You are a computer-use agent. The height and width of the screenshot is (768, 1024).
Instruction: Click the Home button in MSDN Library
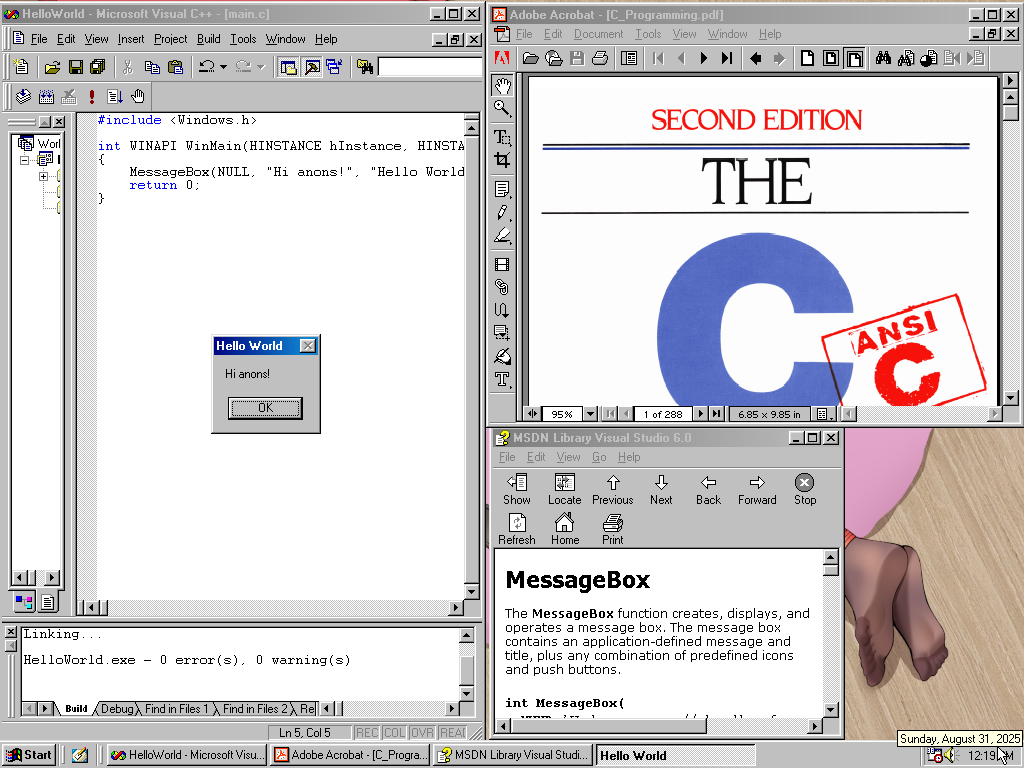point(564,530)
